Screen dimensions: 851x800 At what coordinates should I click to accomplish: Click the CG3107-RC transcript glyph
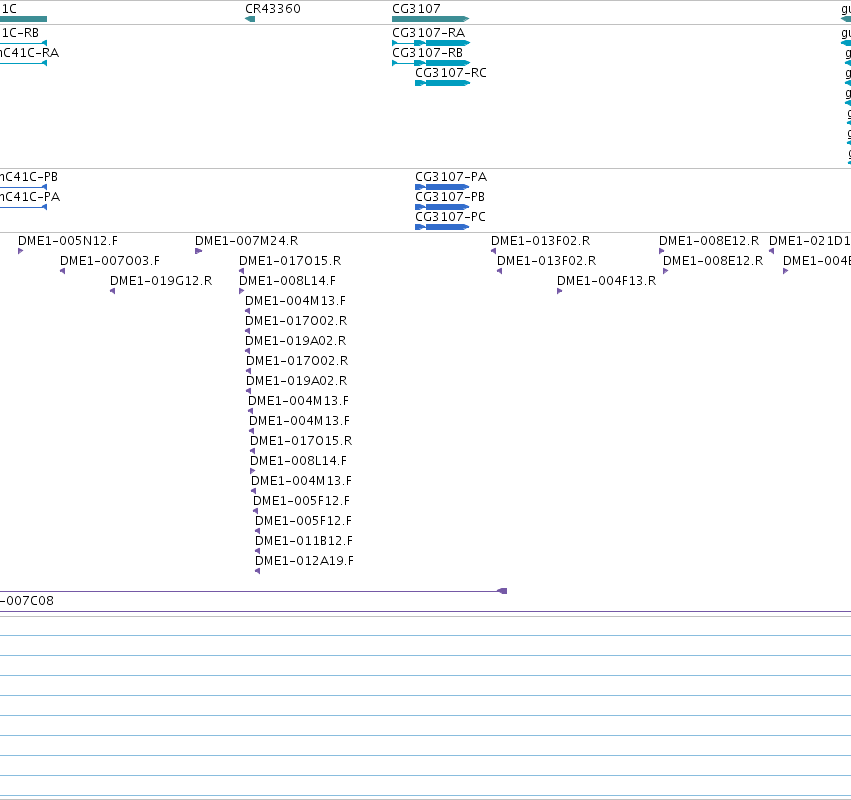pos(442,83)
